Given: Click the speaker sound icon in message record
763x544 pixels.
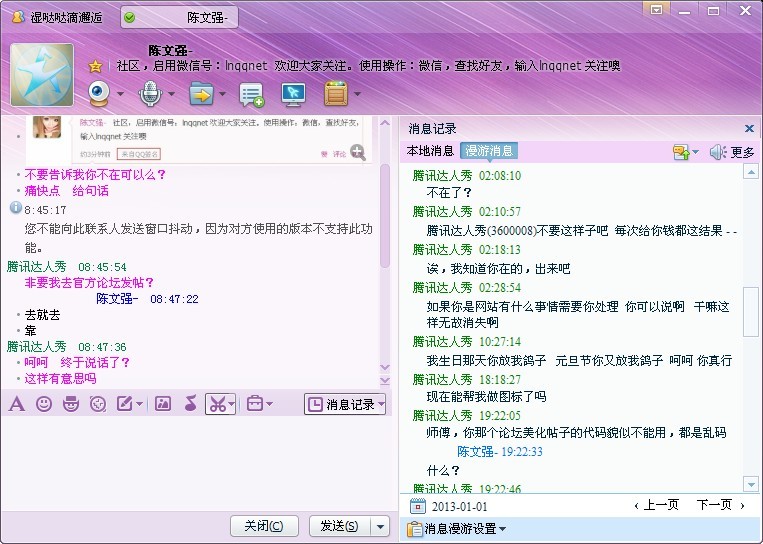Looking at the screenshot, I should (x=718, y=152).
